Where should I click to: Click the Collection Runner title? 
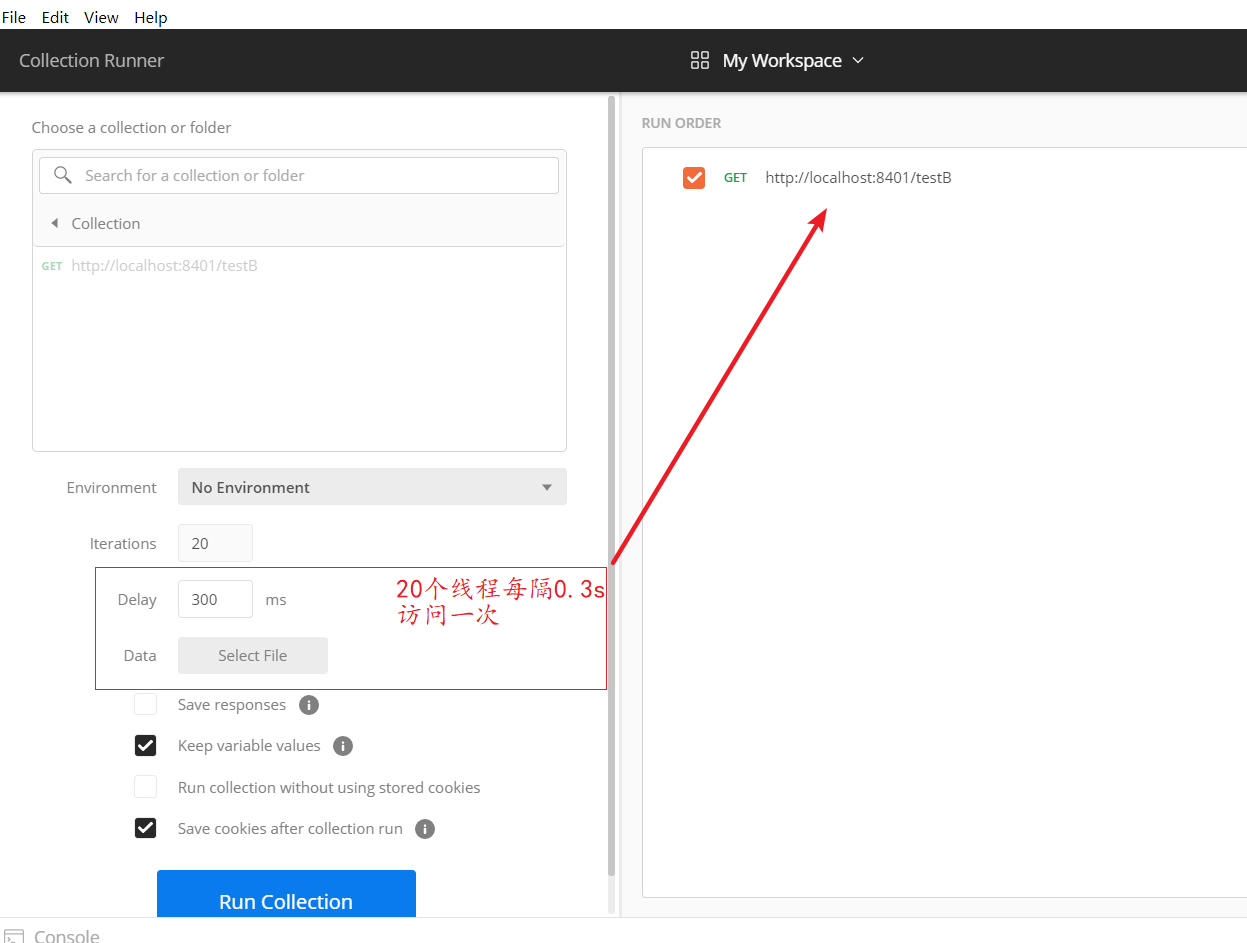coord(91,60)
